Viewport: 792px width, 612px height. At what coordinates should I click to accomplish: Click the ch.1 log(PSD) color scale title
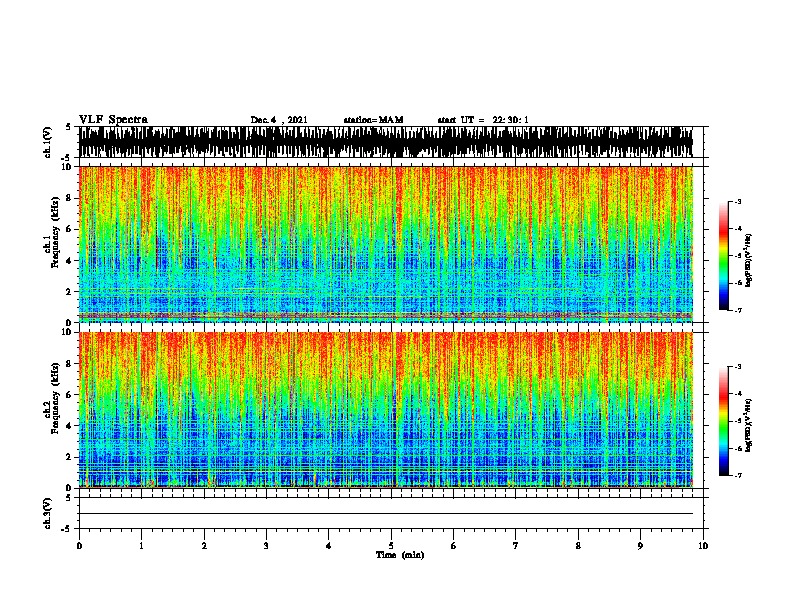(x=749, y=261)
